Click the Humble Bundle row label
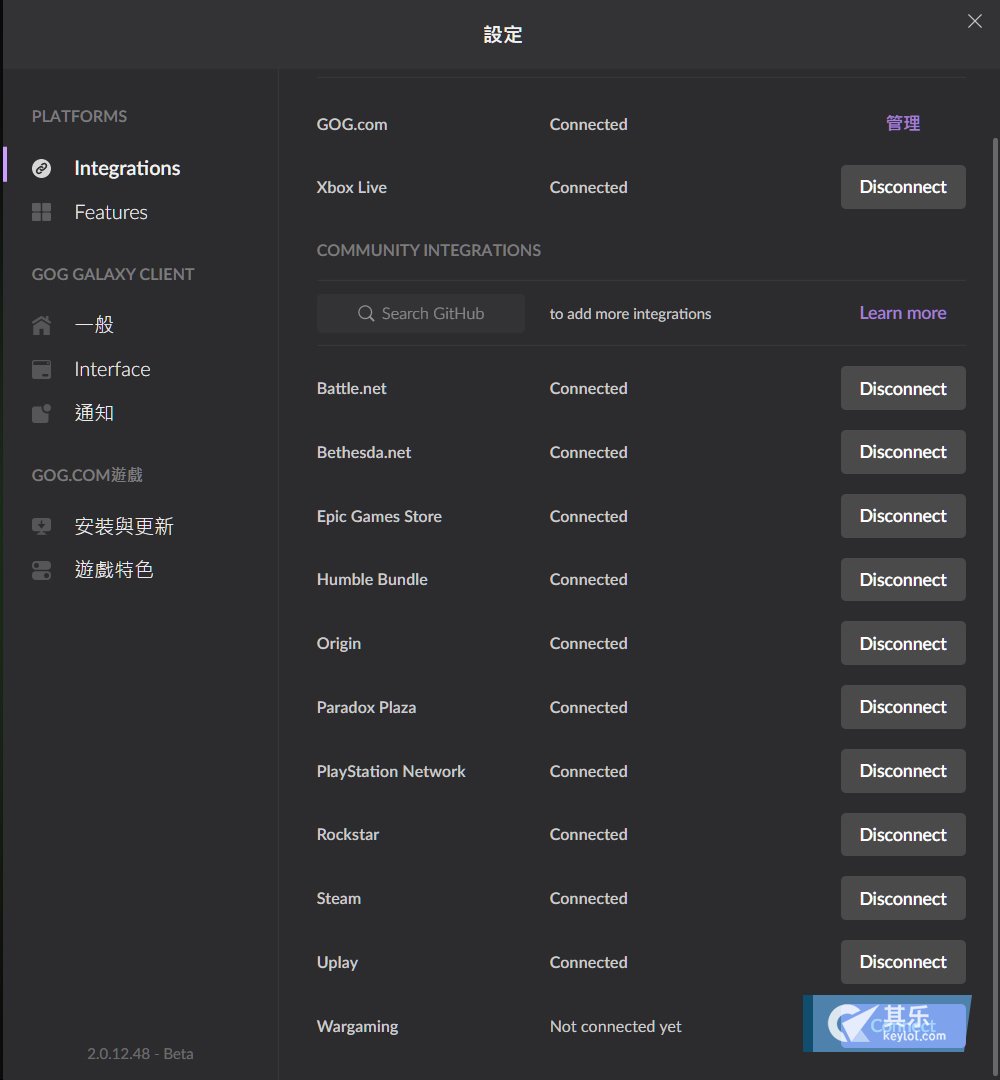This screenshot has width=1000, height=1080. pyautogui.click(x=372, y=580)
